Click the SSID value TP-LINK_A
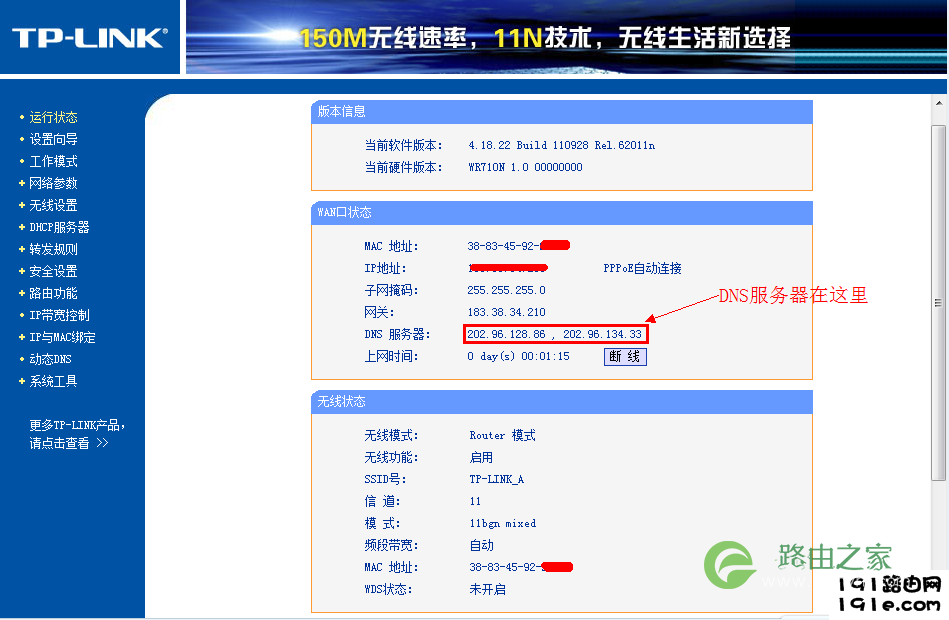This screenshot has height=620, width=949. (496, 479)
